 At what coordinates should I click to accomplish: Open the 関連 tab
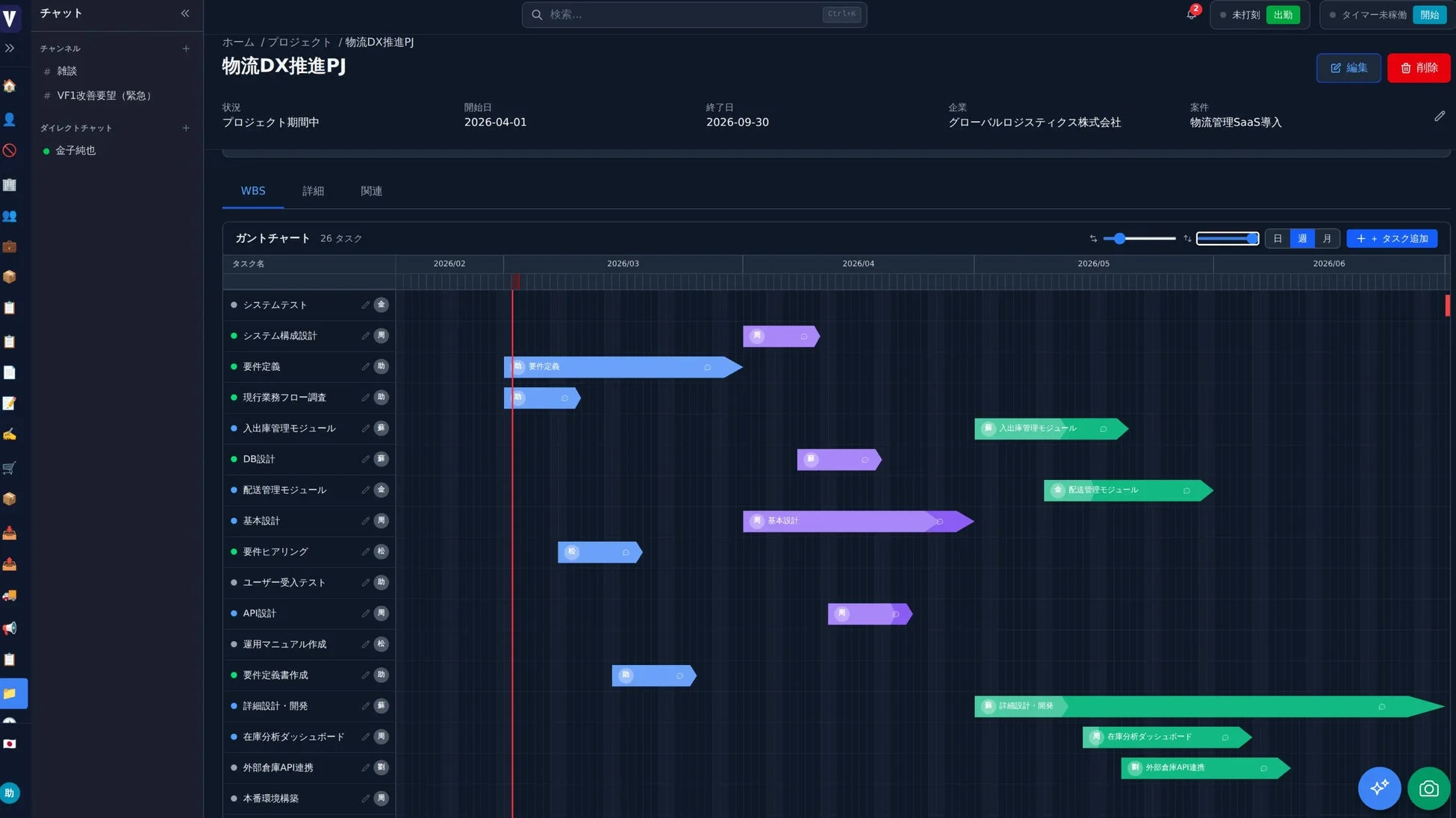point(371,191)
